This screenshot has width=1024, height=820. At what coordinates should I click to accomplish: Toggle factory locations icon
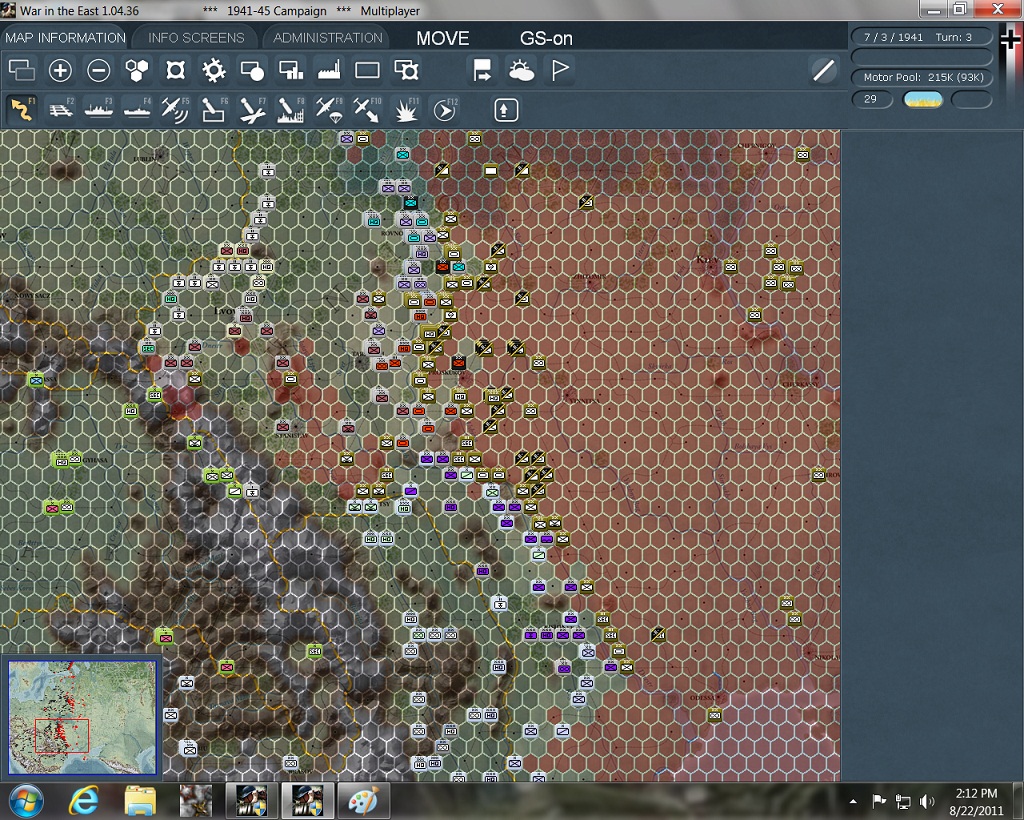(329, 70)
